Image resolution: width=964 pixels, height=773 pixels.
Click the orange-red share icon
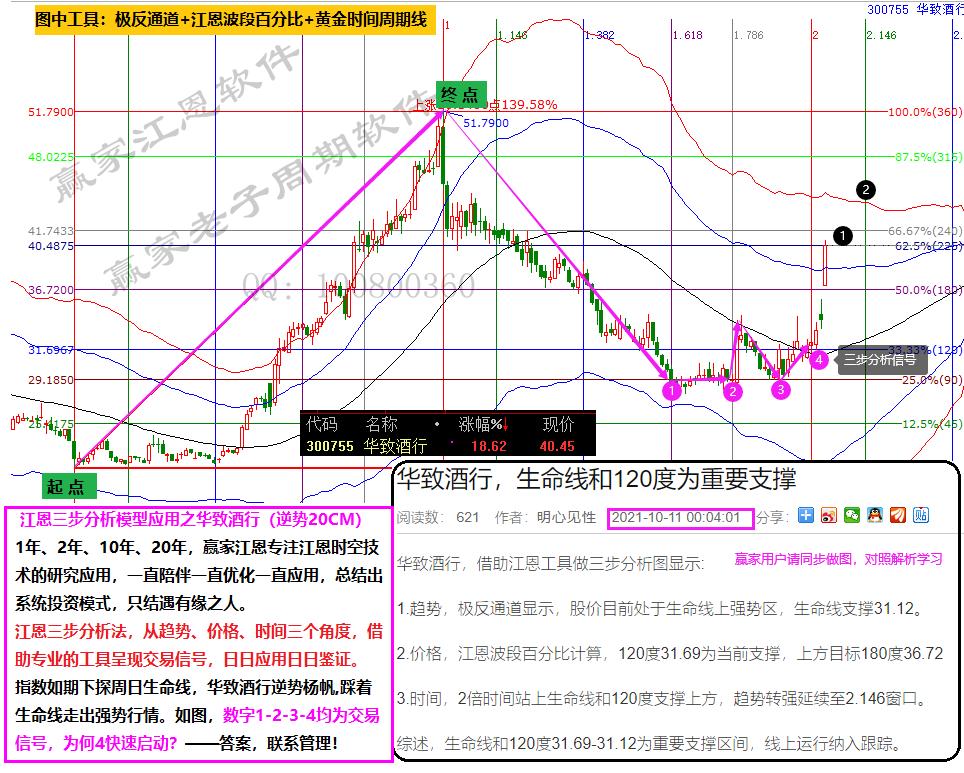897,516
